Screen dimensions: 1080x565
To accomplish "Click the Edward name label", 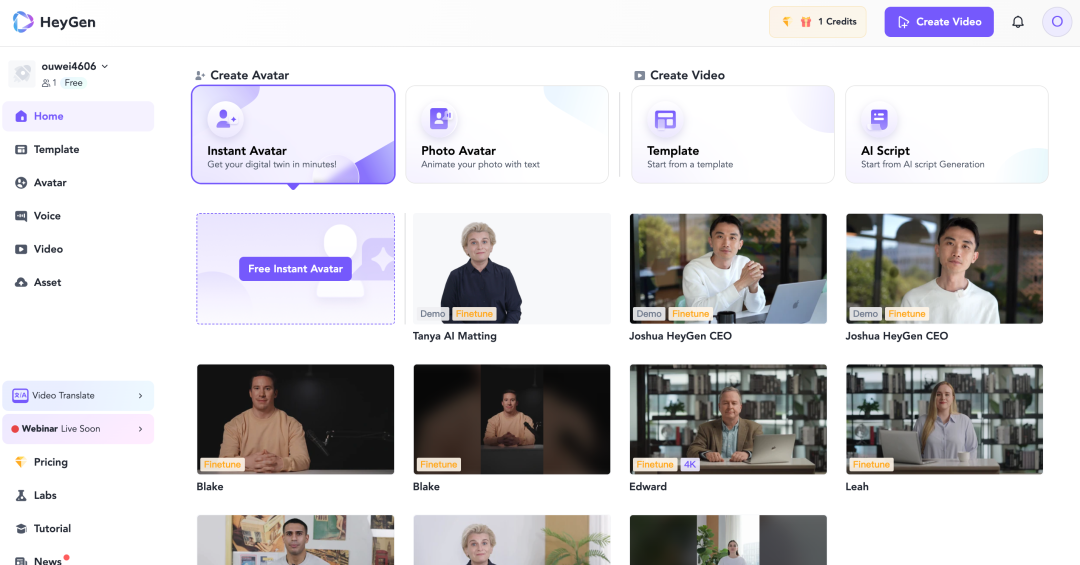I will [x=648, y=486].
